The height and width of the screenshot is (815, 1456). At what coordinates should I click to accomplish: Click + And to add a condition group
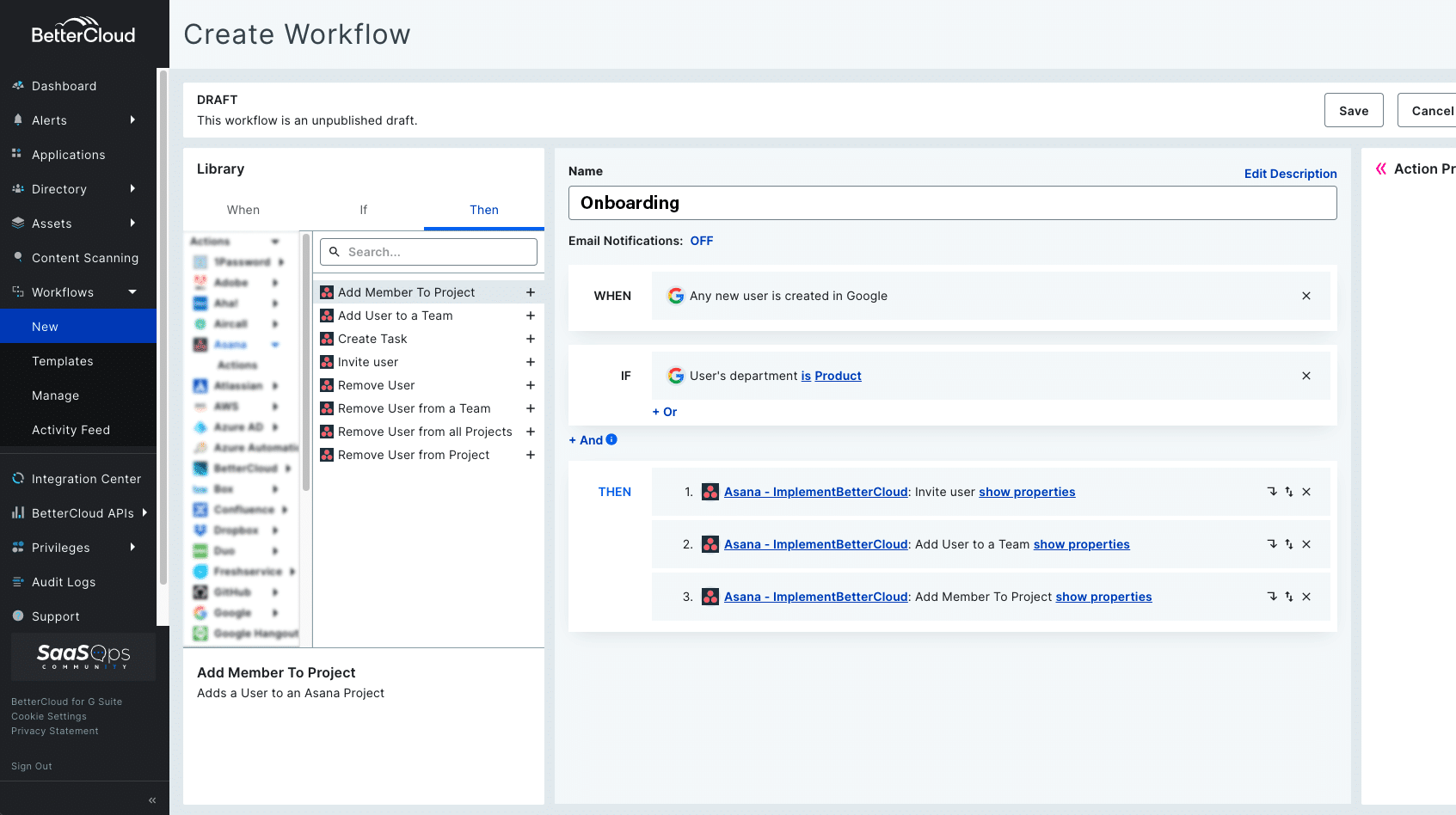coord(586,440)
